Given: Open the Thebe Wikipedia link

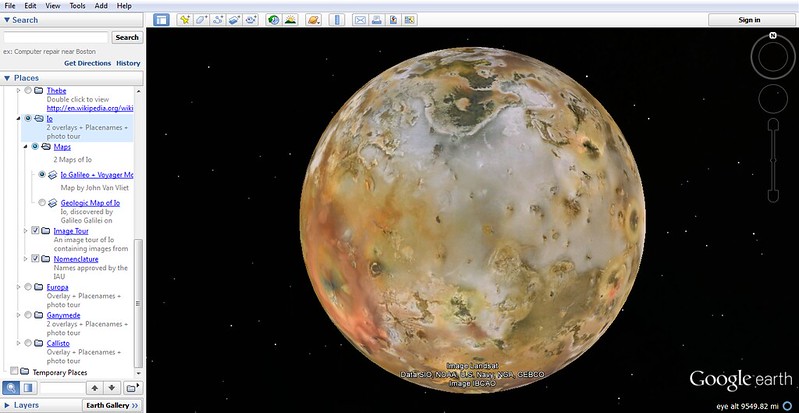Looking at the screenshot, I should 90,108.
